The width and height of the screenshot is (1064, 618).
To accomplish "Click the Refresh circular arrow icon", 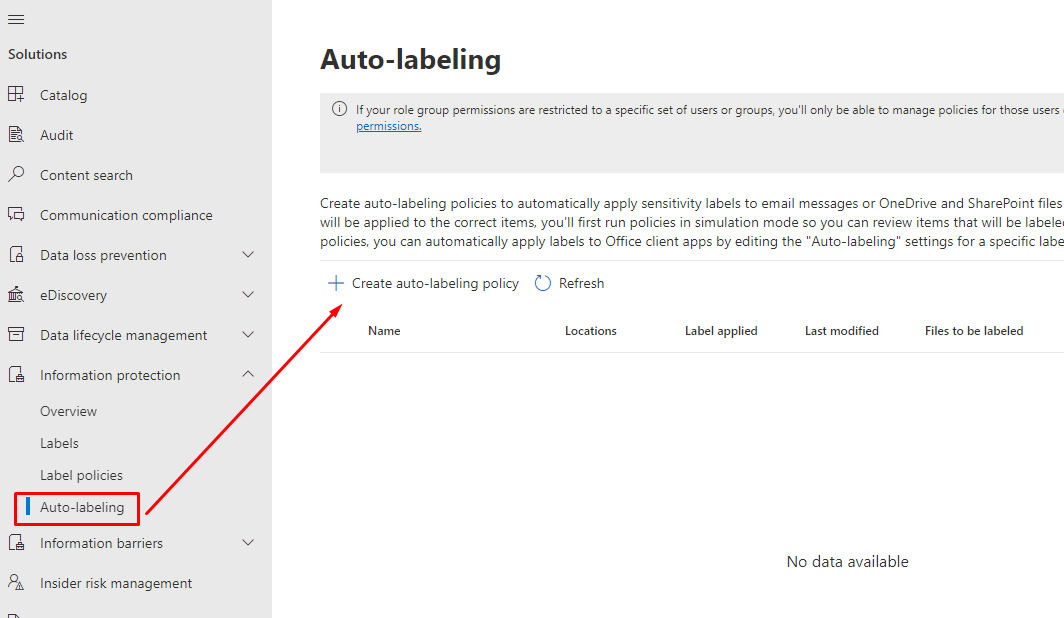I will [543, 283].
